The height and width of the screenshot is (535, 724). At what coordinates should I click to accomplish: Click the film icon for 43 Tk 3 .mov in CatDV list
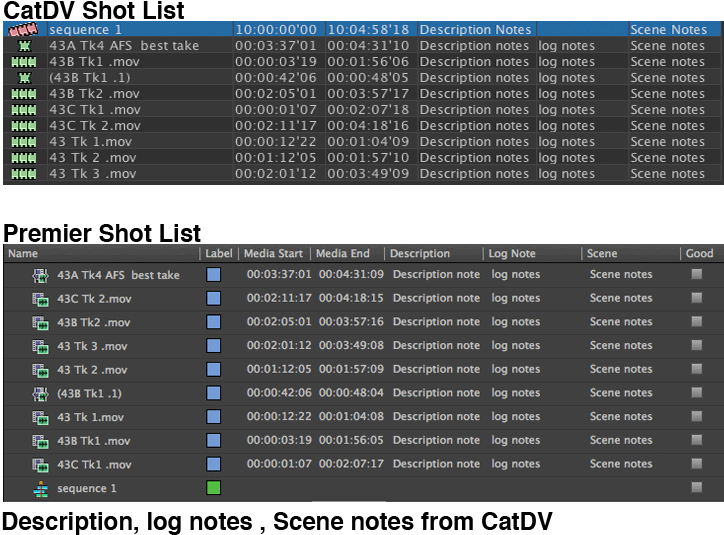[23, 174]
